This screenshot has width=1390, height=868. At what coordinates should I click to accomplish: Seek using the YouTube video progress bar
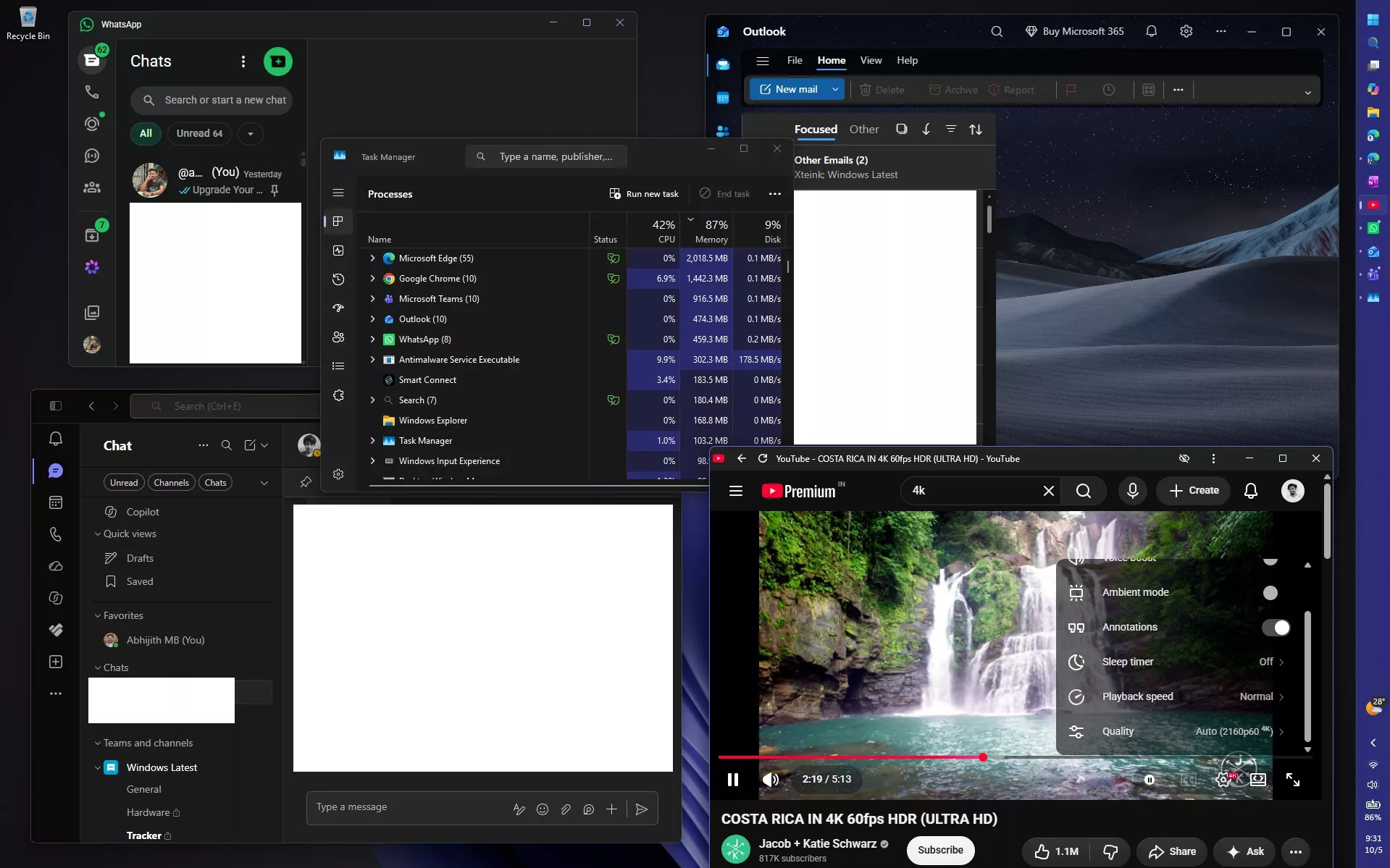(x=1015, y=757)
